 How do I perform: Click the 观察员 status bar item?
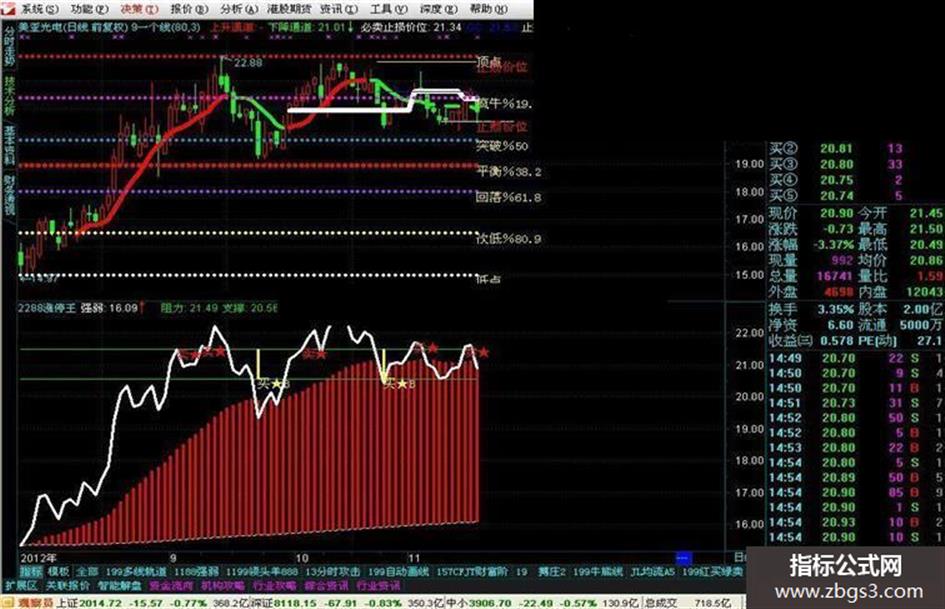[x=35, y=602]
